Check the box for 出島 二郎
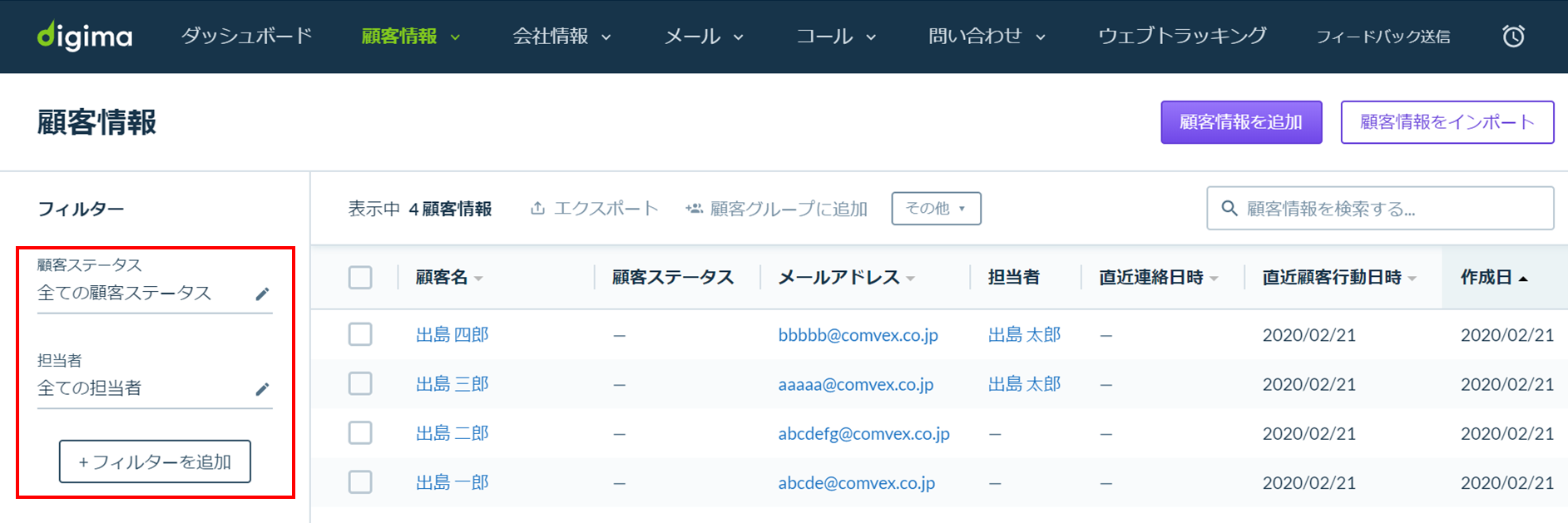 [360, 432]
